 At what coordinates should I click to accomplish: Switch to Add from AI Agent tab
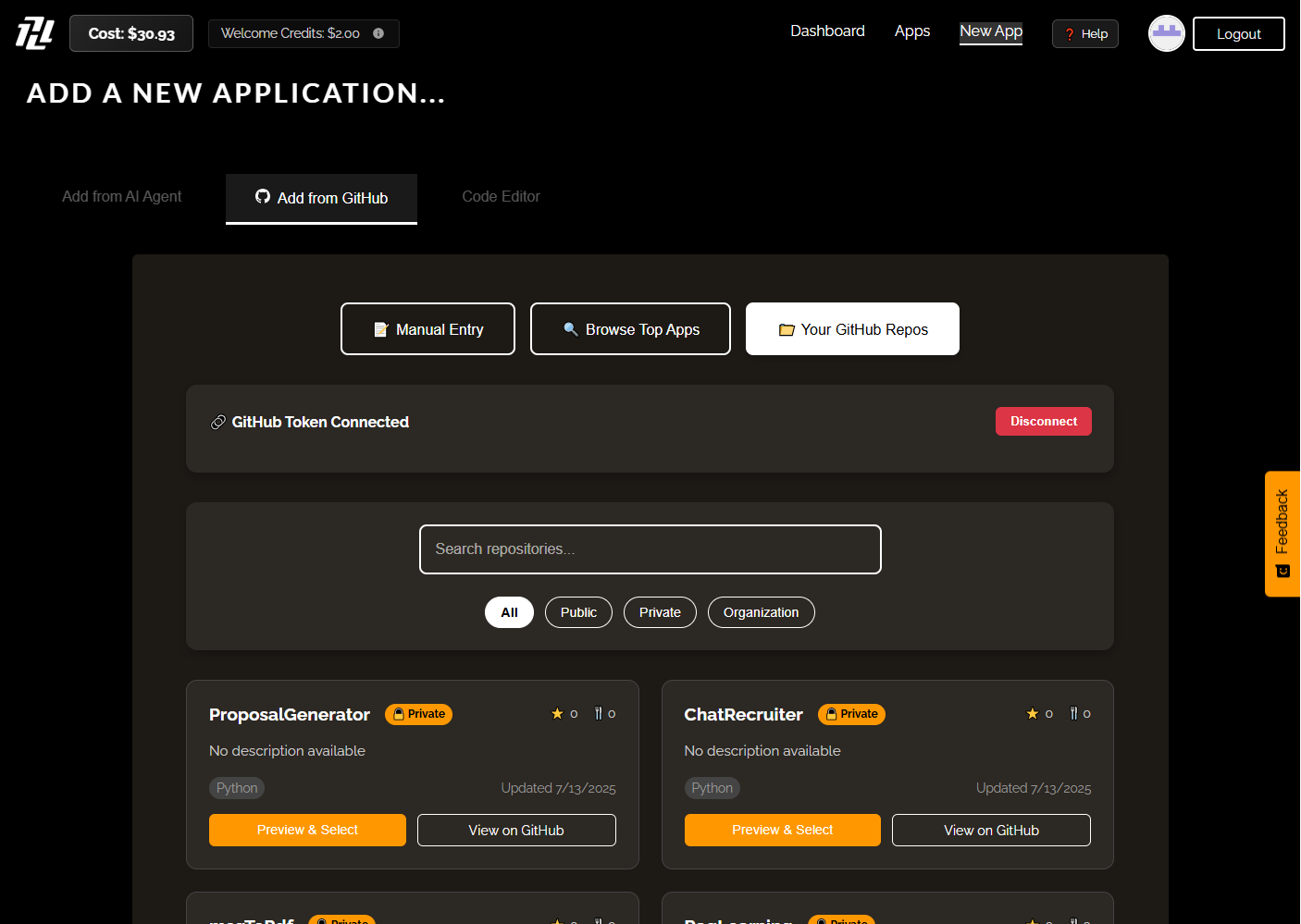[x=122, y=196]
